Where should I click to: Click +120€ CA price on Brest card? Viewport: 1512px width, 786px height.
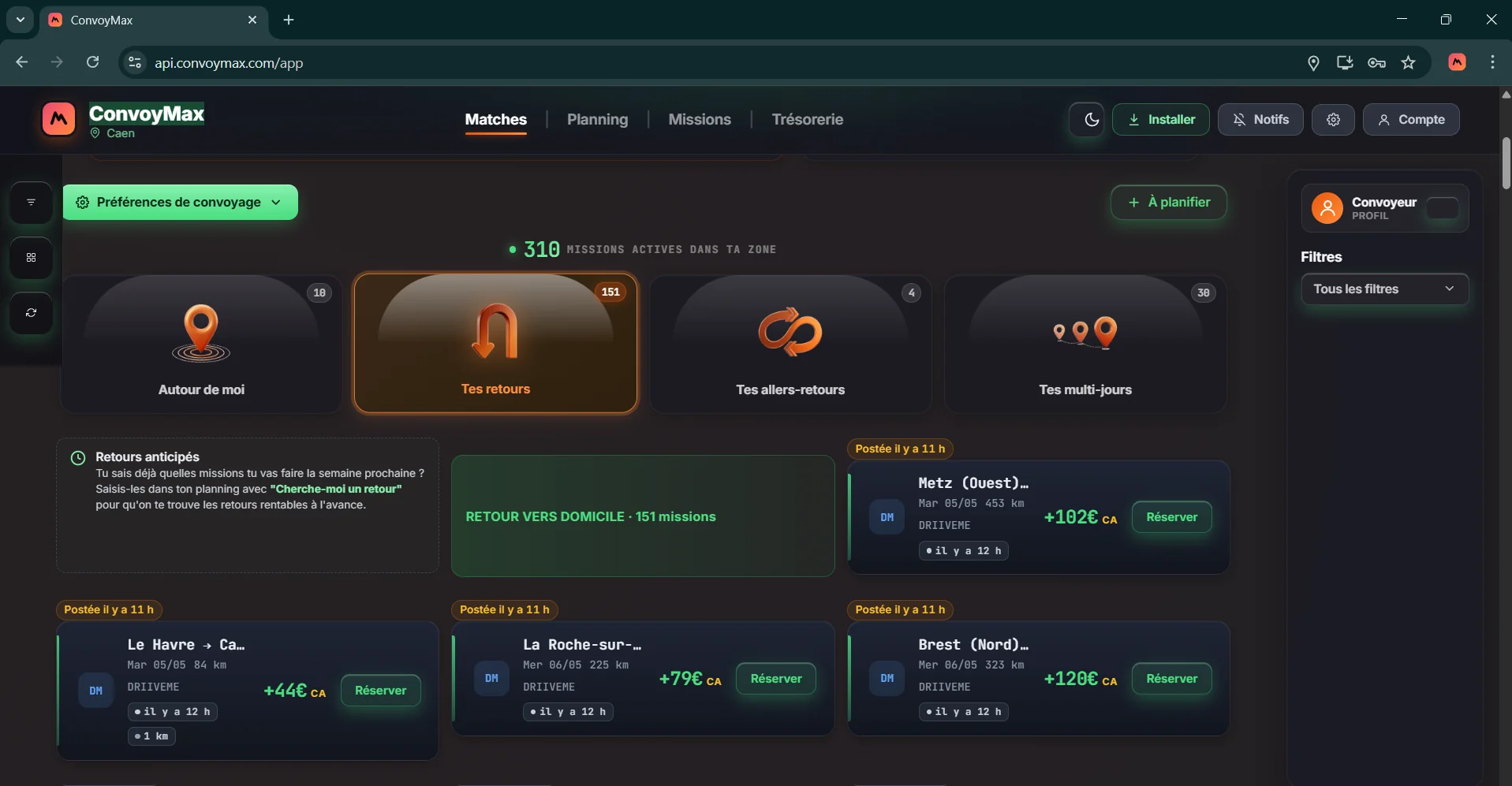click(x=1080, y=680)
